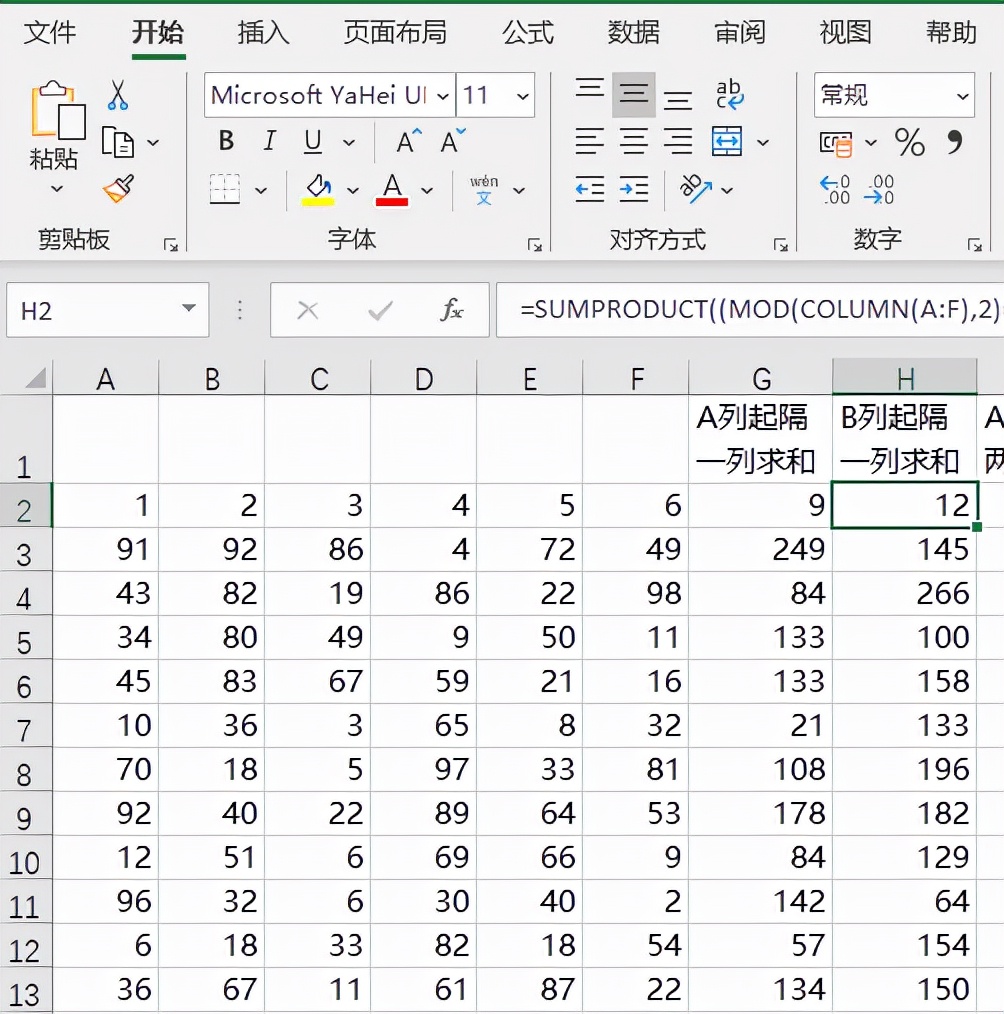Apply comma style

pos(955,141)
